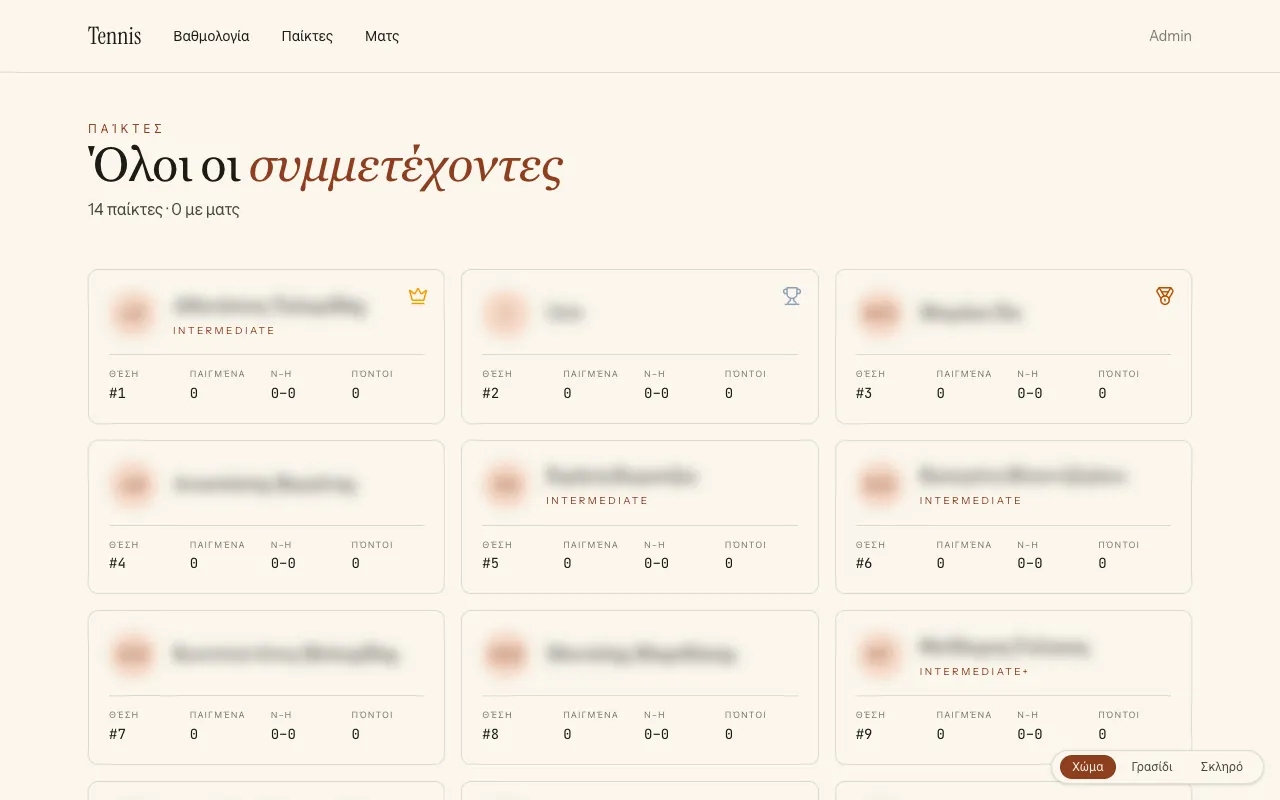
Task: Go home via the Tennis logo
Action: (x=115, y=36)
